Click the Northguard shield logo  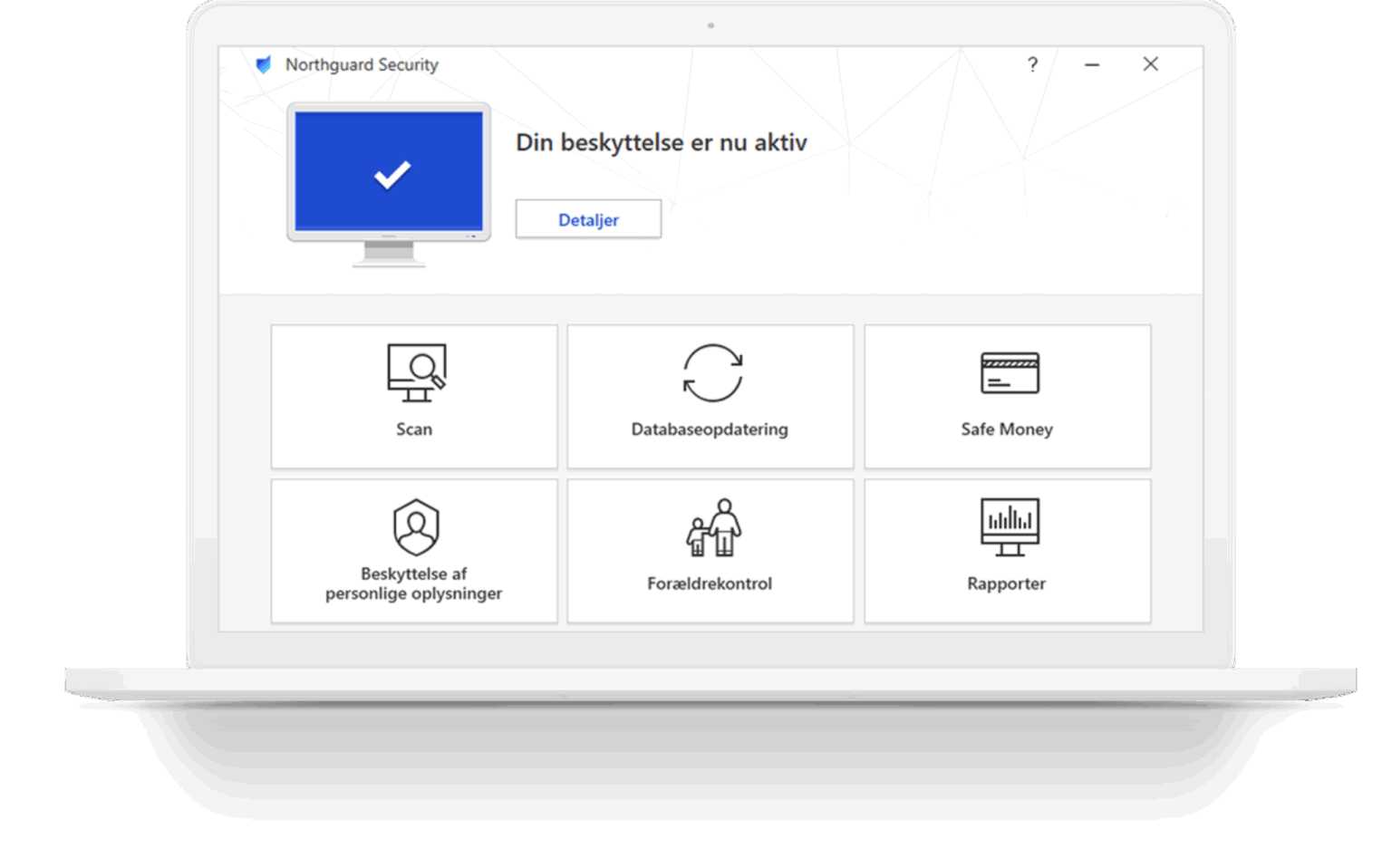(264, 64)
